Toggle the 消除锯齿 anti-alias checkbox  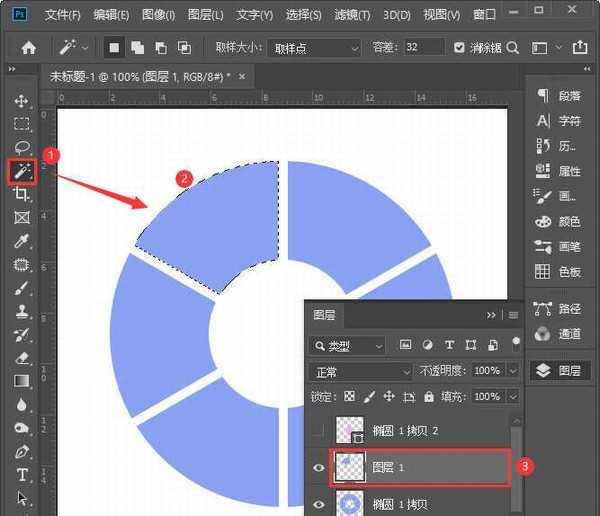tap(459, 47)
